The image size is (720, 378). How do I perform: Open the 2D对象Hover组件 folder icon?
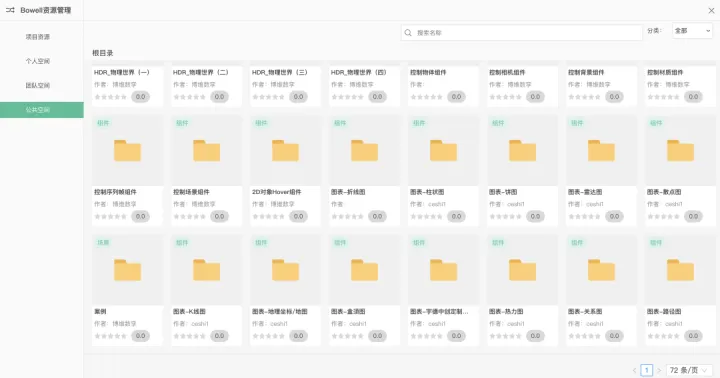pyautogui.click(x=285, y=151)
